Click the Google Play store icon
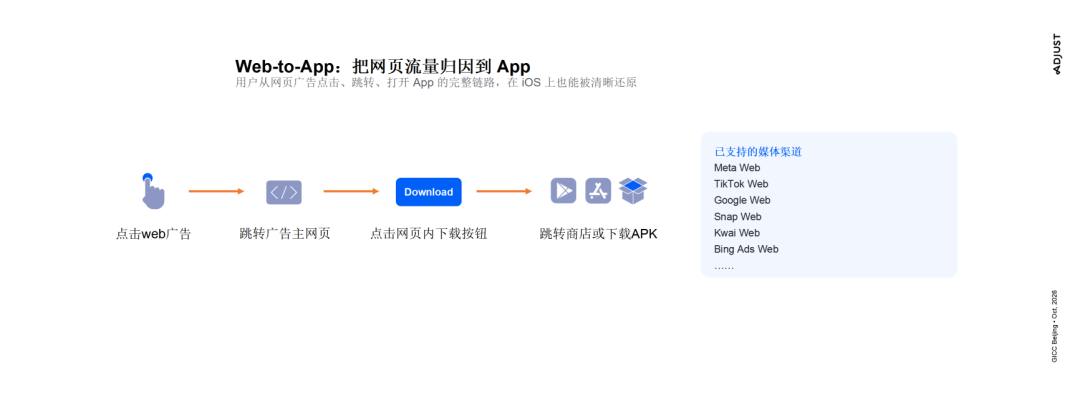Image resolution: width=1080 pixels, height=393 pixels. tap(563, 191)
